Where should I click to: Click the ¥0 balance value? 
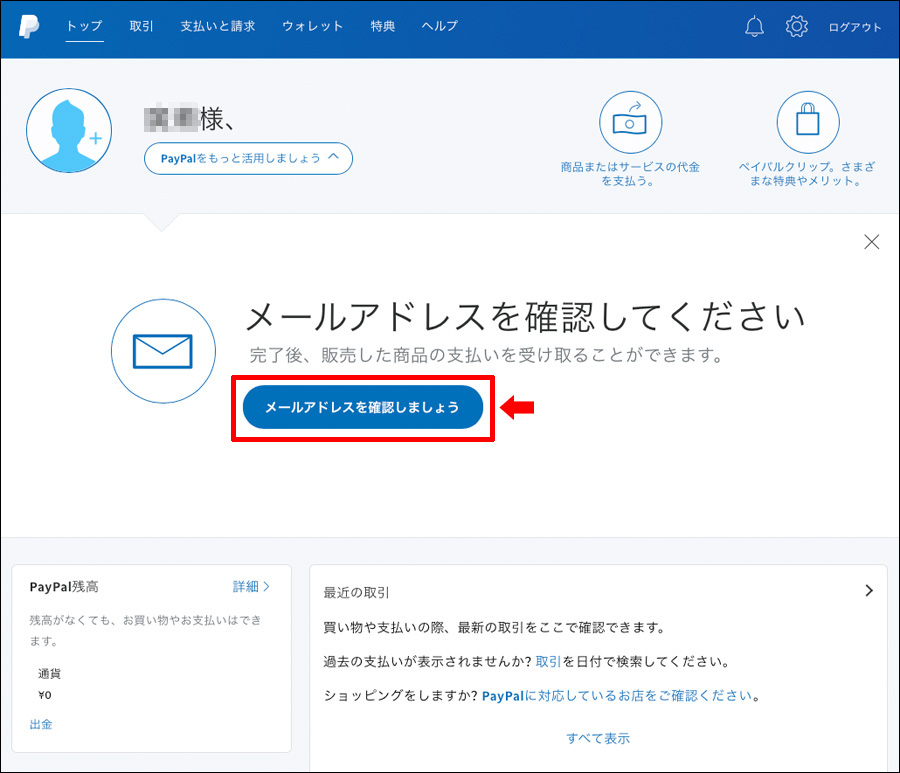pos(45,695)
